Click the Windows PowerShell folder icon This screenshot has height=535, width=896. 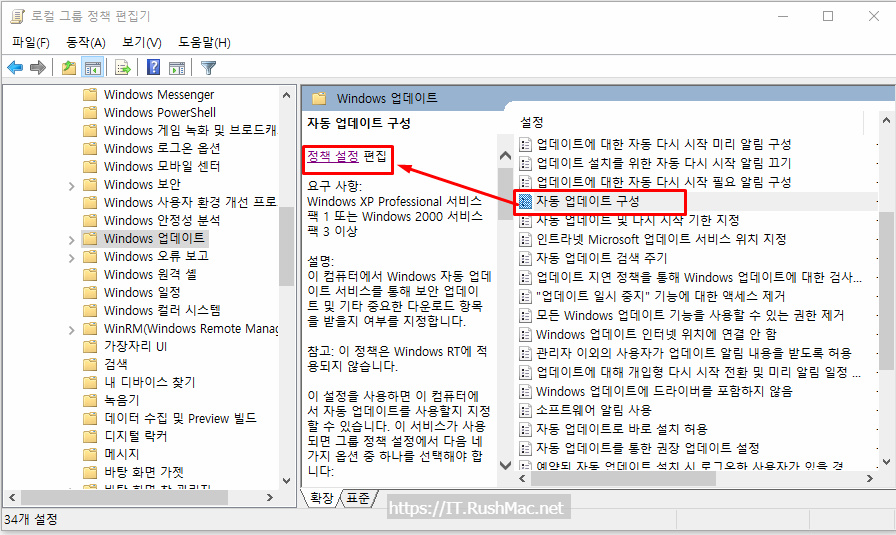tap(90, 113)
